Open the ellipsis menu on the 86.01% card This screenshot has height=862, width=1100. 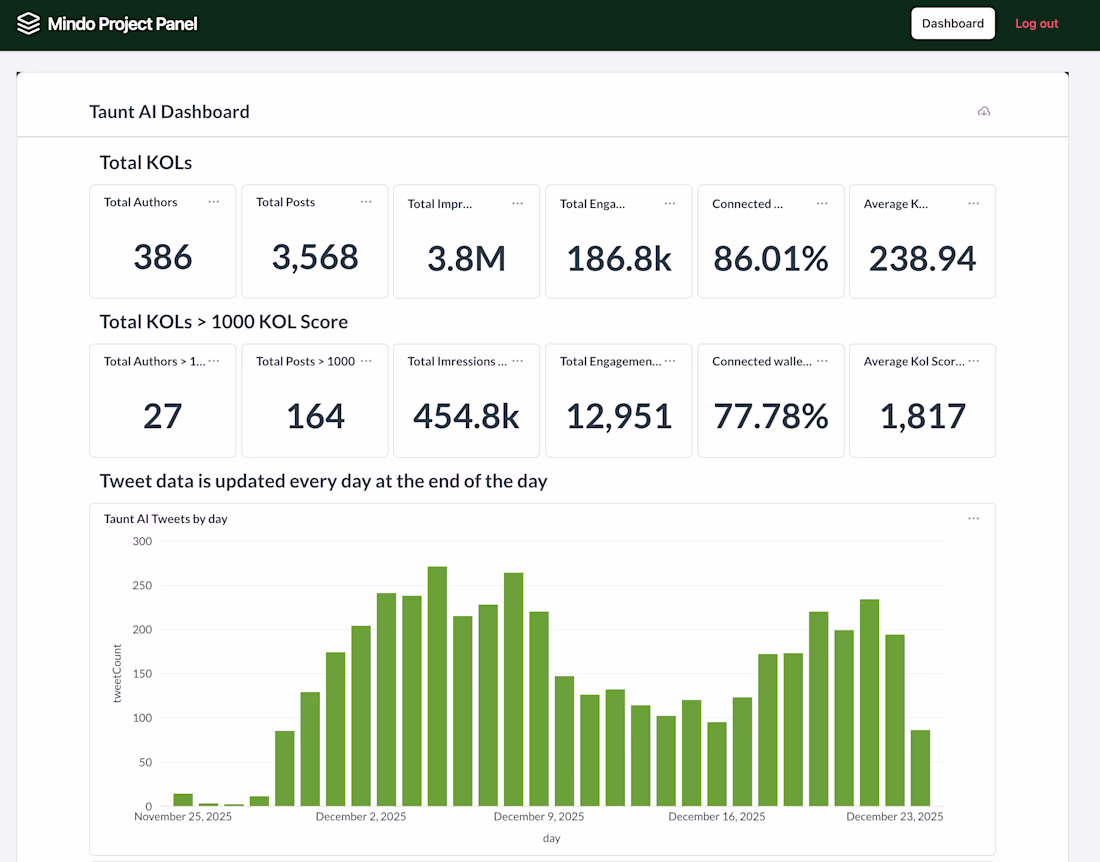(822, 203)
